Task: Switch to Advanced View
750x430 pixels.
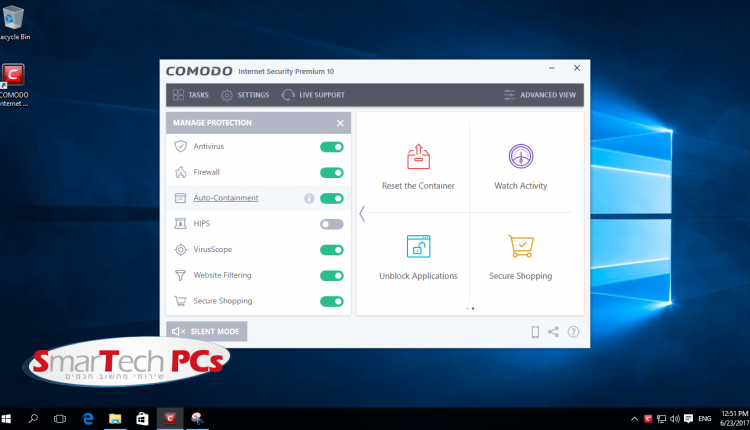Action: pyautogui.click(x=540, y=95)
